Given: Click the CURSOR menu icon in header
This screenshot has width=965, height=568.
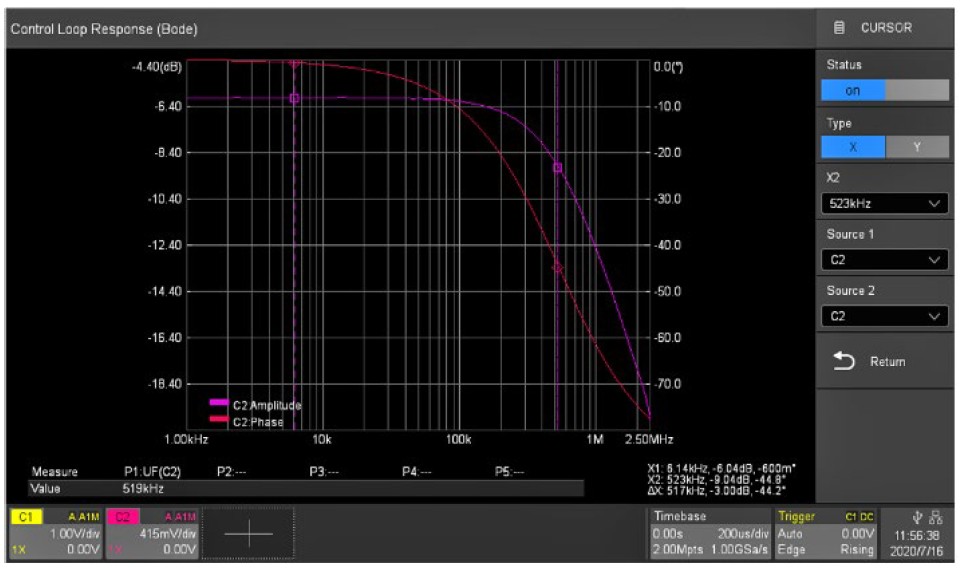Looking at the screenshot, I should (x=839, y=28).
